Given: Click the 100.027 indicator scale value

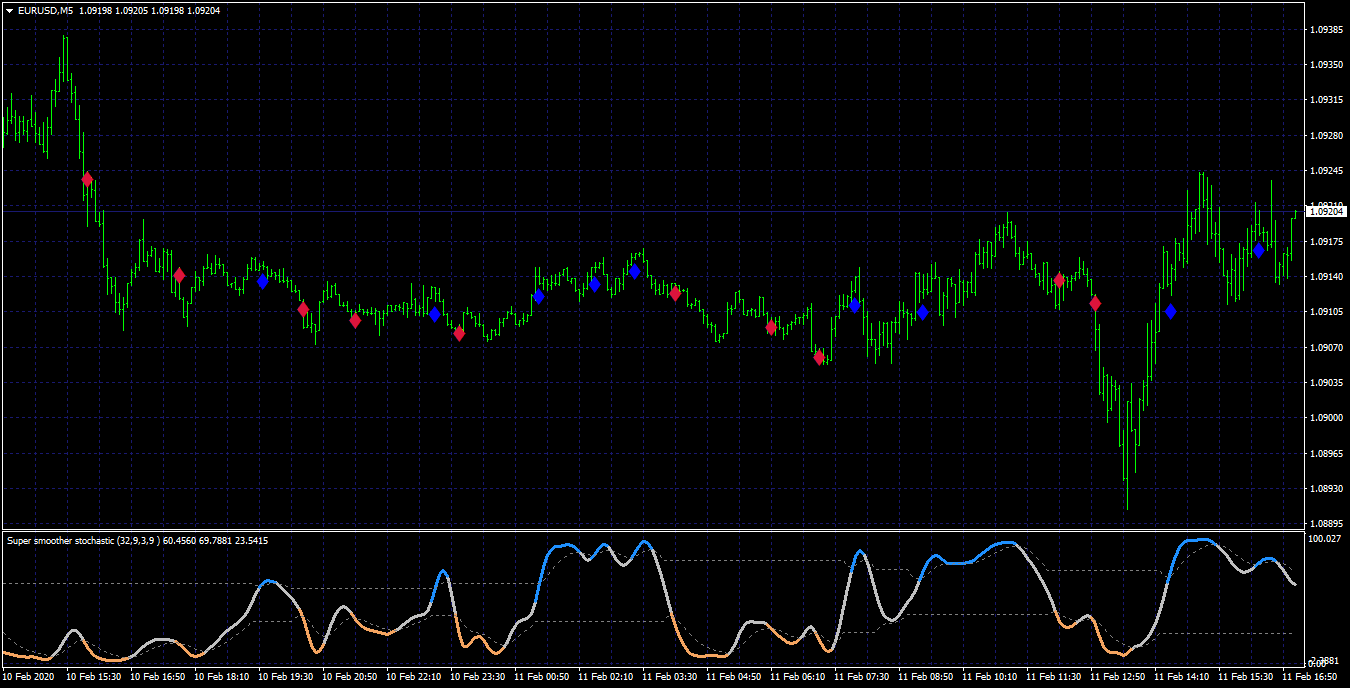Looking at the screenshot, I should [1325, 539].
